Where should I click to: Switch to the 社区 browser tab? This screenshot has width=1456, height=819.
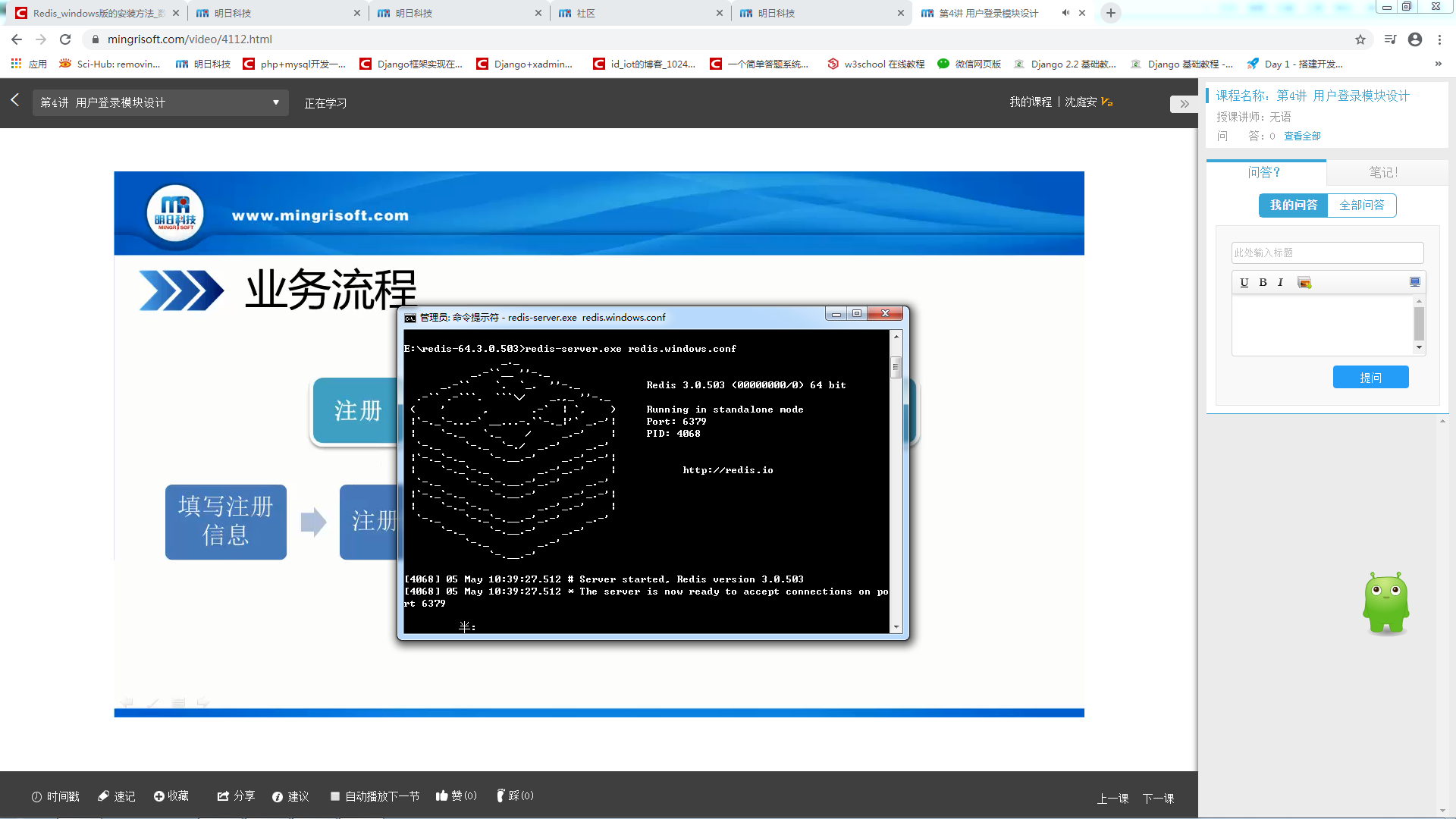click(x=640, y=13)
